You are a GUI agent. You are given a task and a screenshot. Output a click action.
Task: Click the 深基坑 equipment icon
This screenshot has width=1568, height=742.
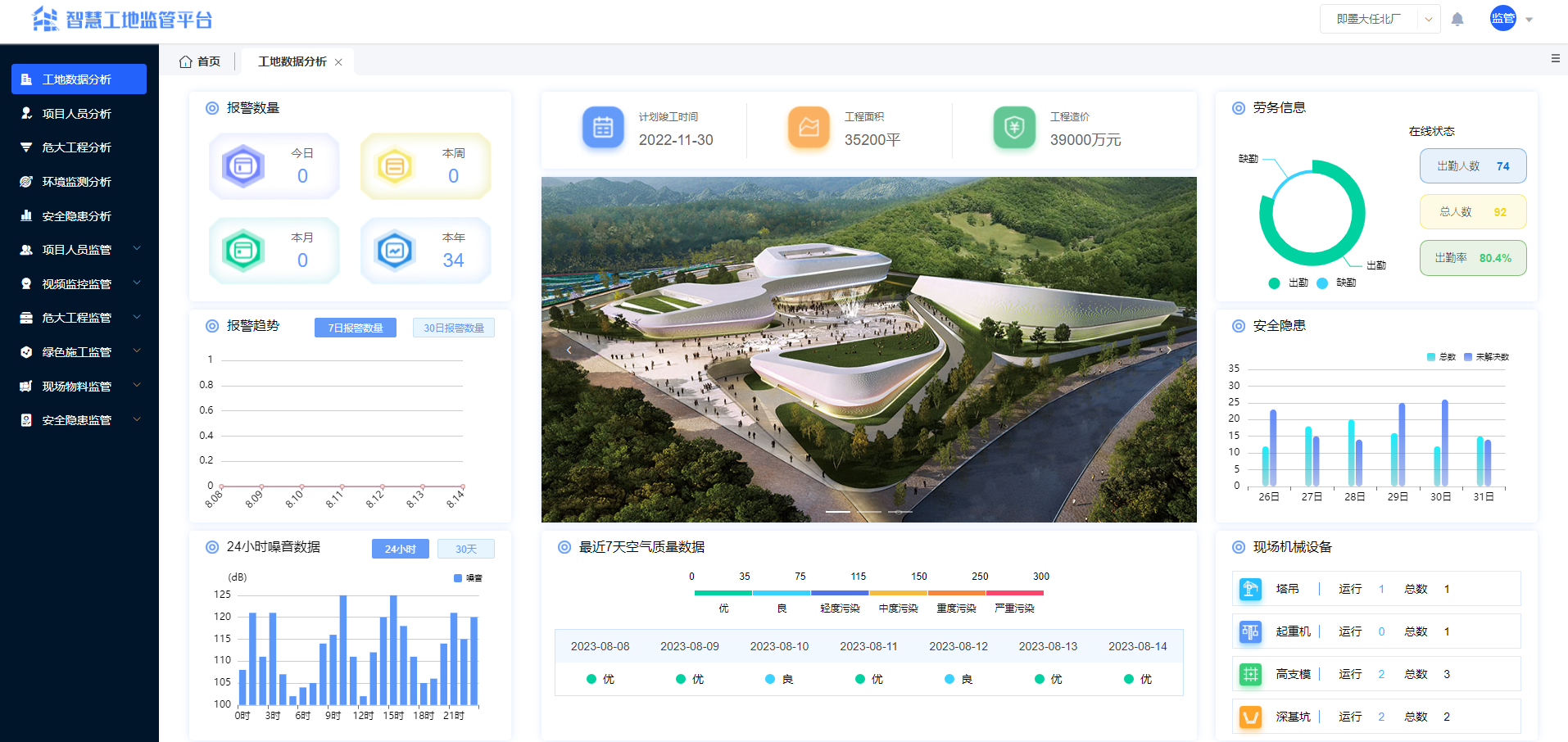tap(1250, 716)
